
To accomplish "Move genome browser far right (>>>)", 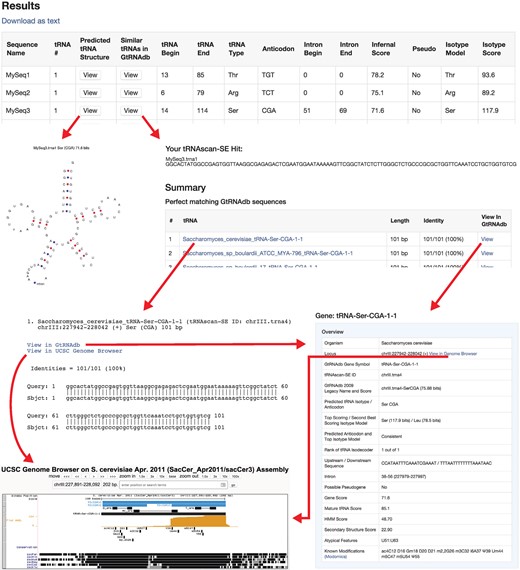I will click(x=113, y=476).
